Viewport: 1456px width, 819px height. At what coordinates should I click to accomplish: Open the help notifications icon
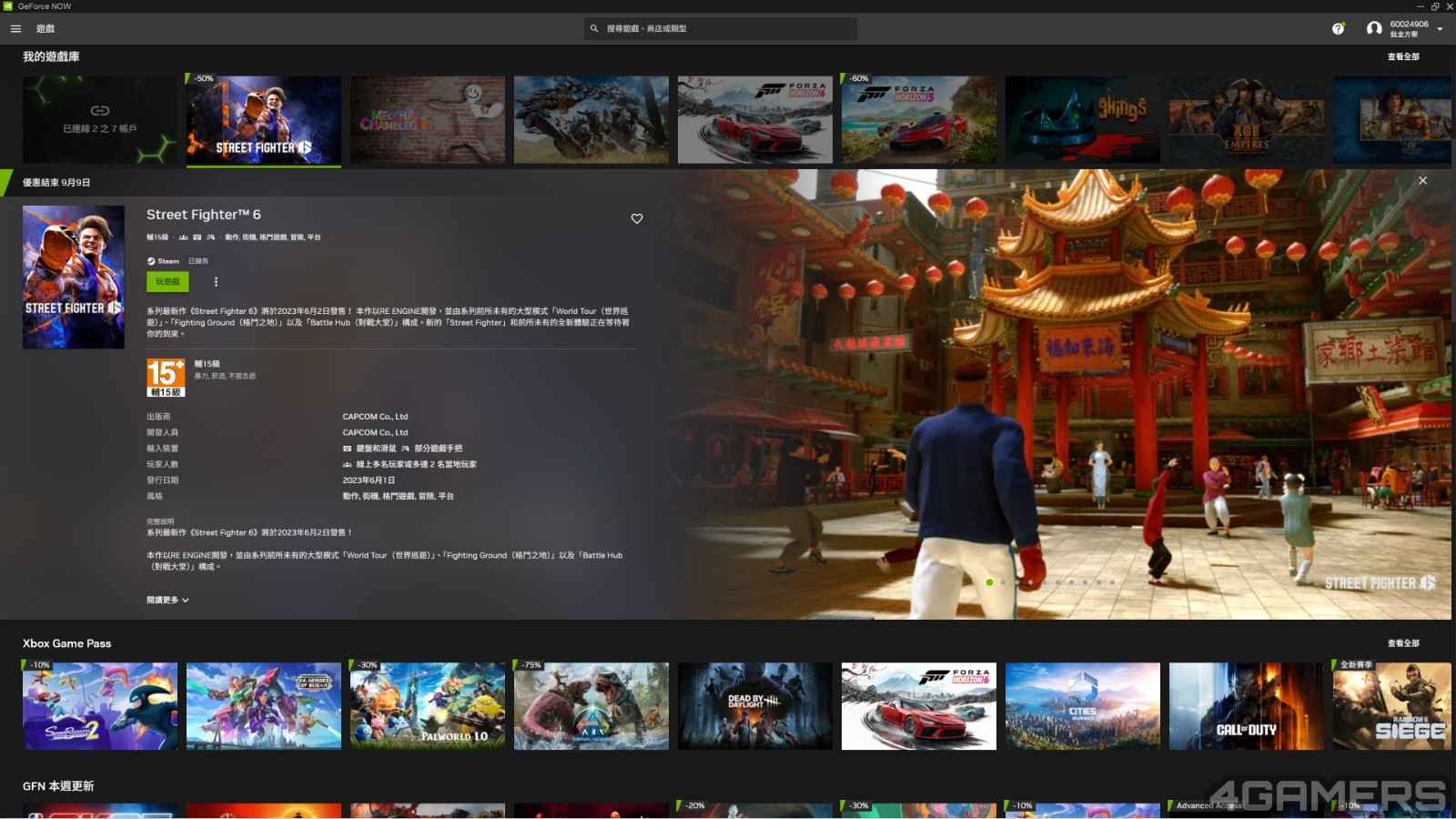[x=1338, y=28]
